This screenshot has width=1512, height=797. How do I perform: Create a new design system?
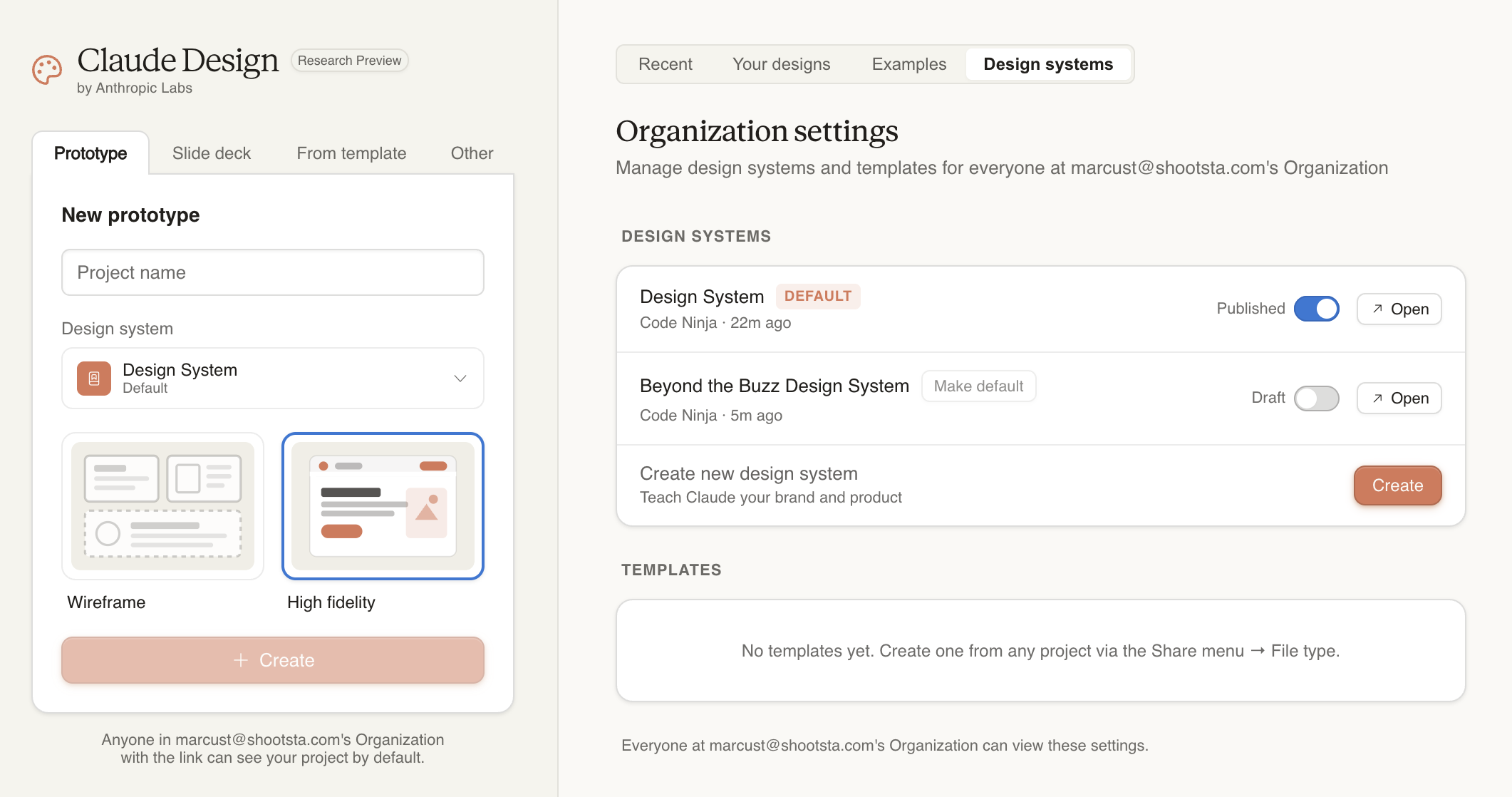pyautogui.click(x=1397, y=485)
